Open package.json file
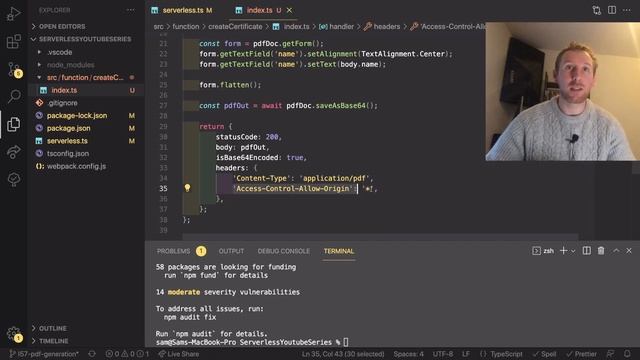 (x=69, y=128)
